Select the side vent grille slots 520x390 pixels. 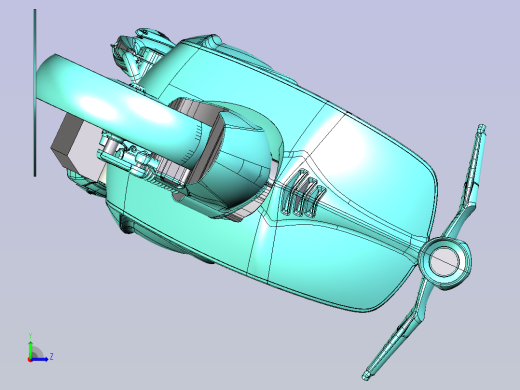click(303, 193)
